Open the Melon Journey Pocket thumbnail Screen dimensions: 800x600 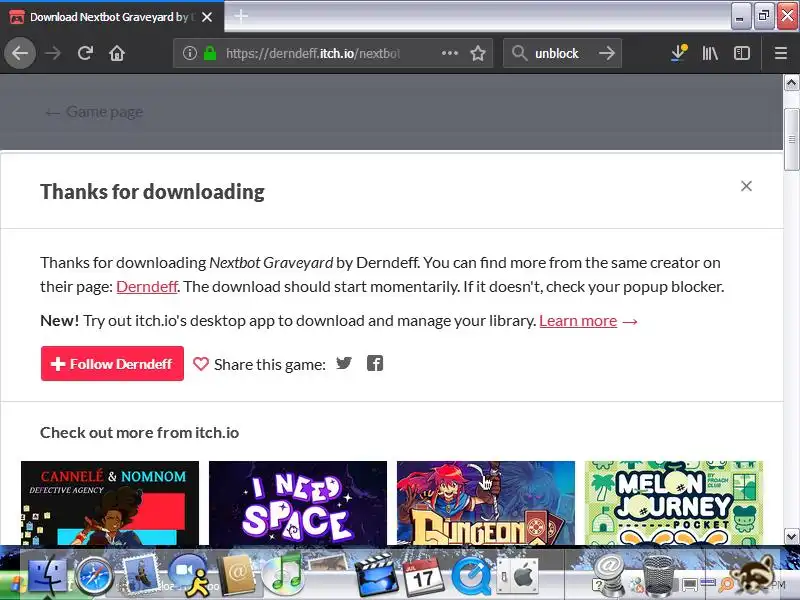[673, 503]
